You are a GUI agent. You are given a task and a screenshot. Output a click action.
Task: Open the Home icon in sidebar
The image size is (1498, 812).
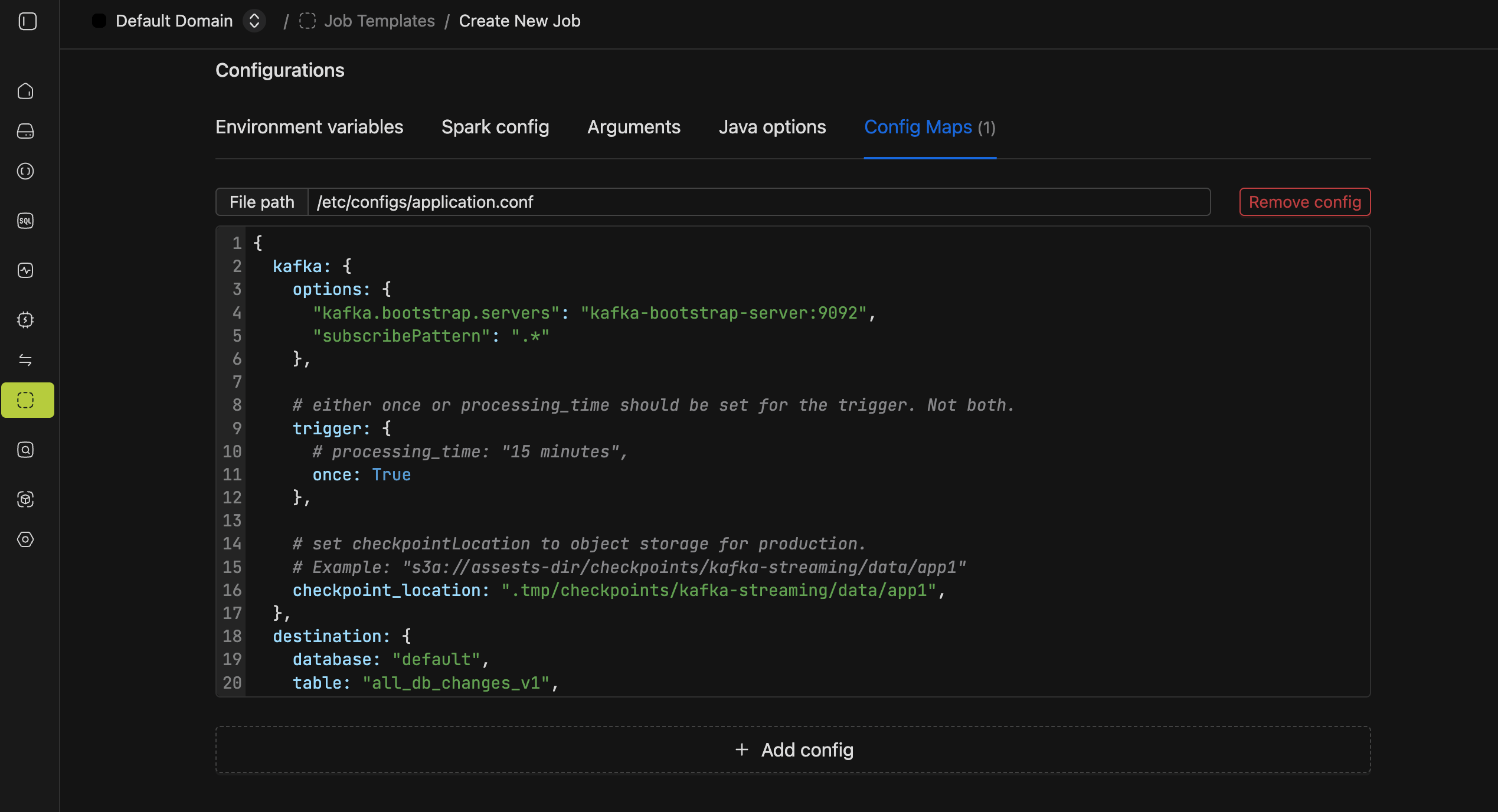(x=25, y=91)
